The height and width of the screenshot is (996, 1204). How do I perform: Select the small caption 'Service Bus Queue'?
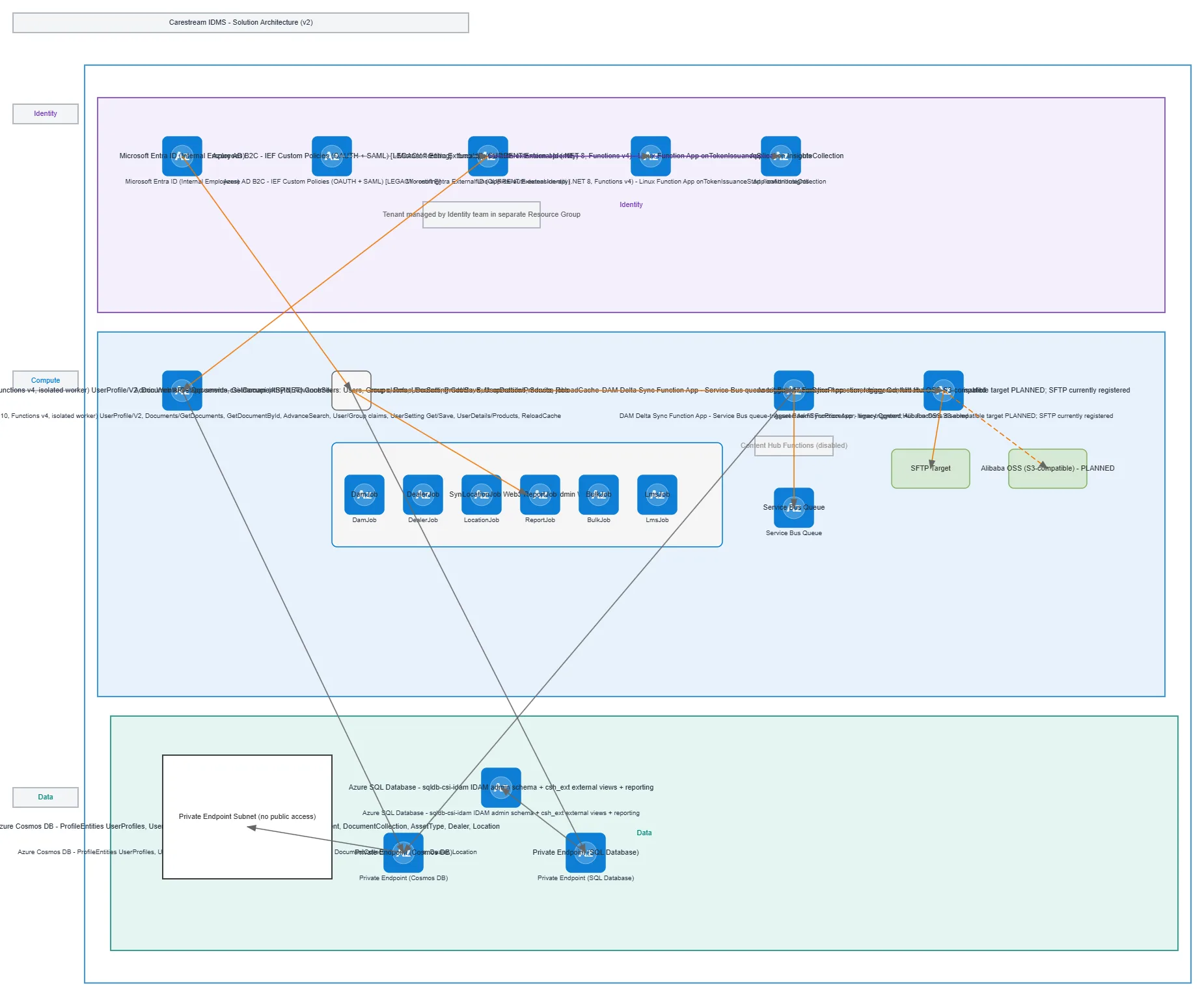click(x=794, y=533)
